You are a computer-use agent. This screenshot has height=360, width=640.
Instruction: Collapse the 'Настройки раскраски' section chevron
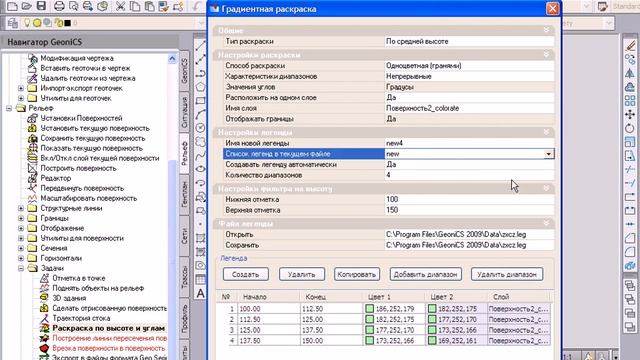pos(546,54)
